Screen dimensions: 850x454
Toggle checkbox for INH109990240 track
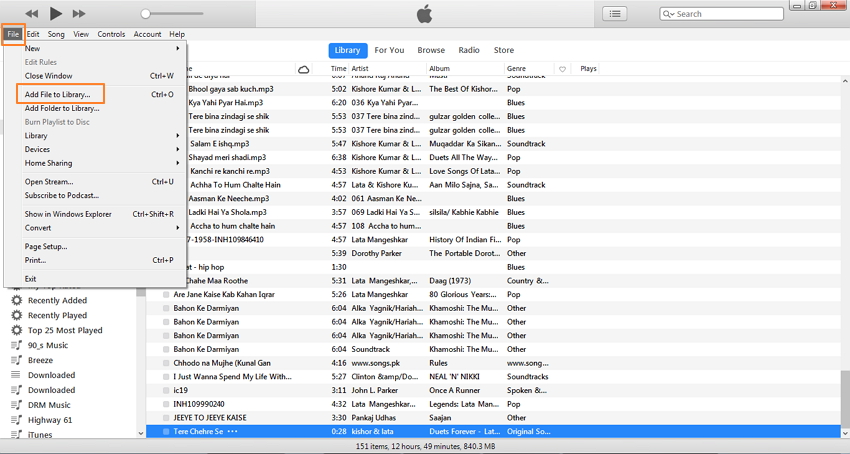click(x=166, y=404)
